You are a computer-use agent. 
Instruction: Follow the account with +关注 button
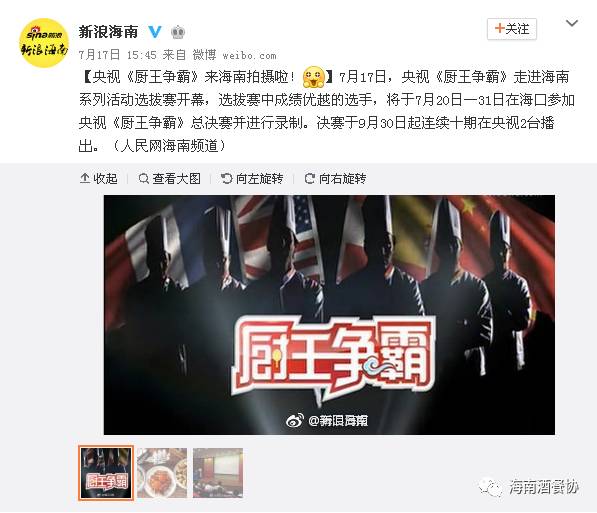click(512, 29)
